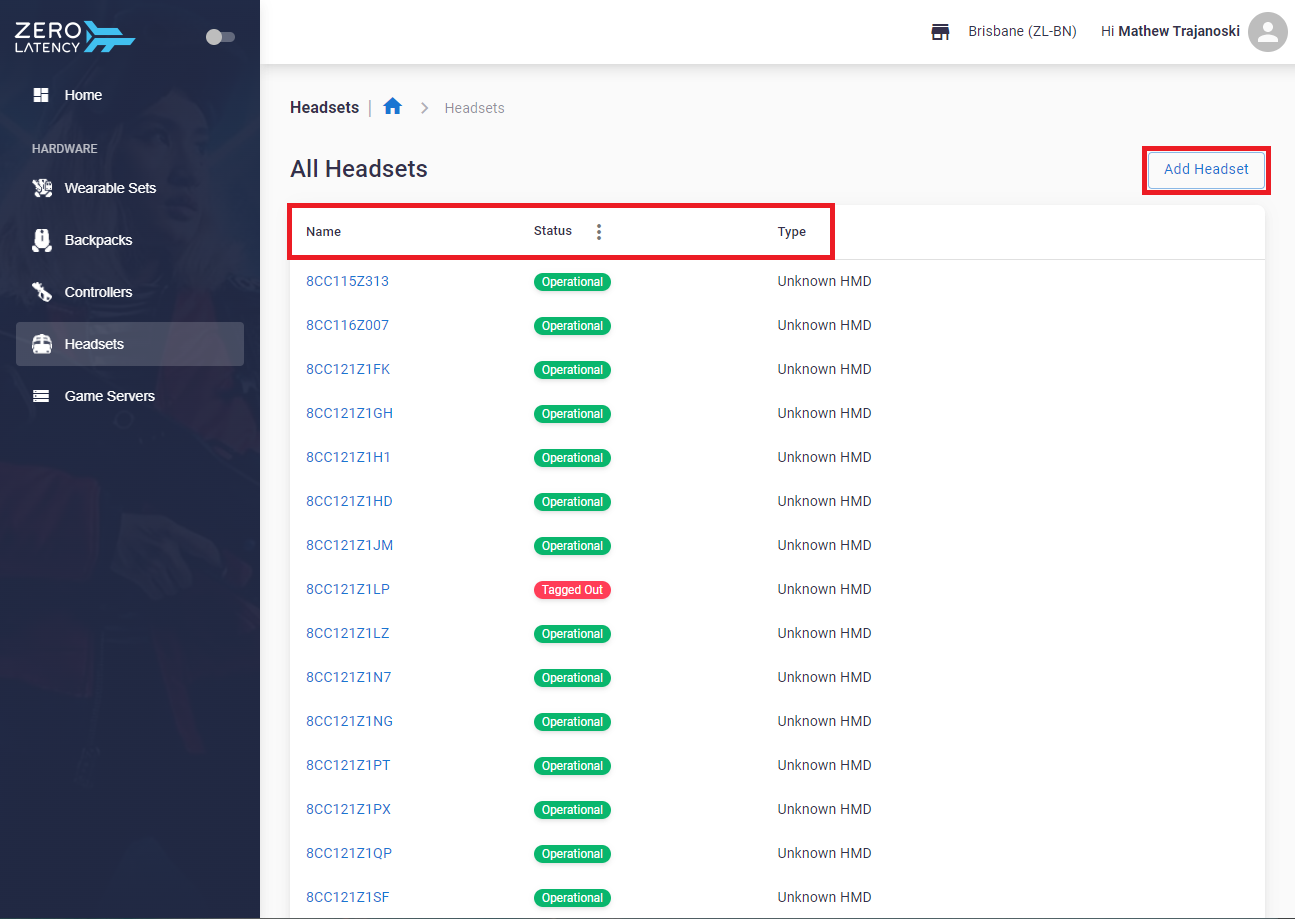Viewport: 1295px width, 919px height.
Task: Open headset 8CC121Z1JM
Action: coord(349,545)
